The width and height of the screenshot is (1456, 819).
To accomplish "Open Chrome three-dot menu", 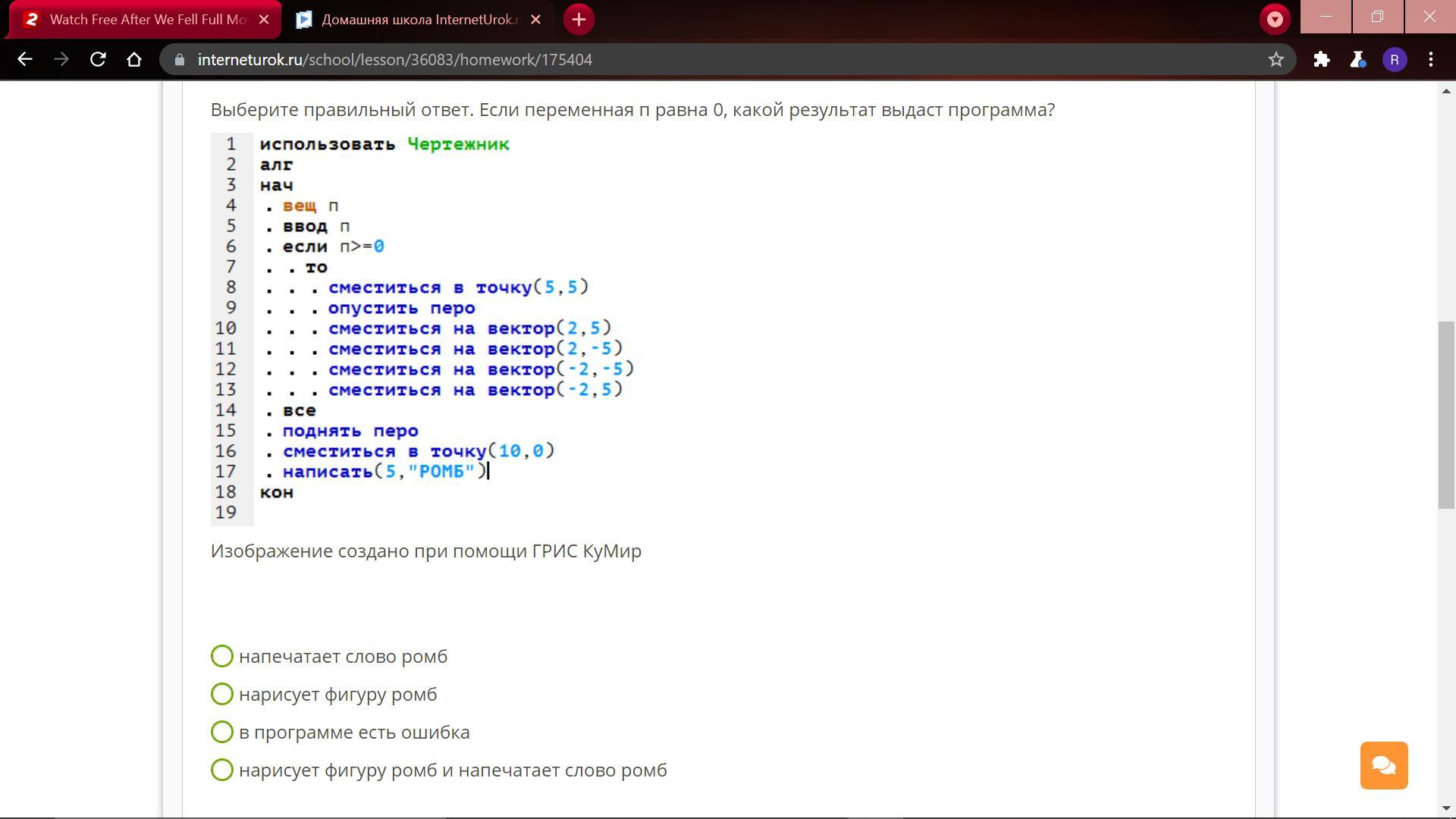I will coord(1431,59).
